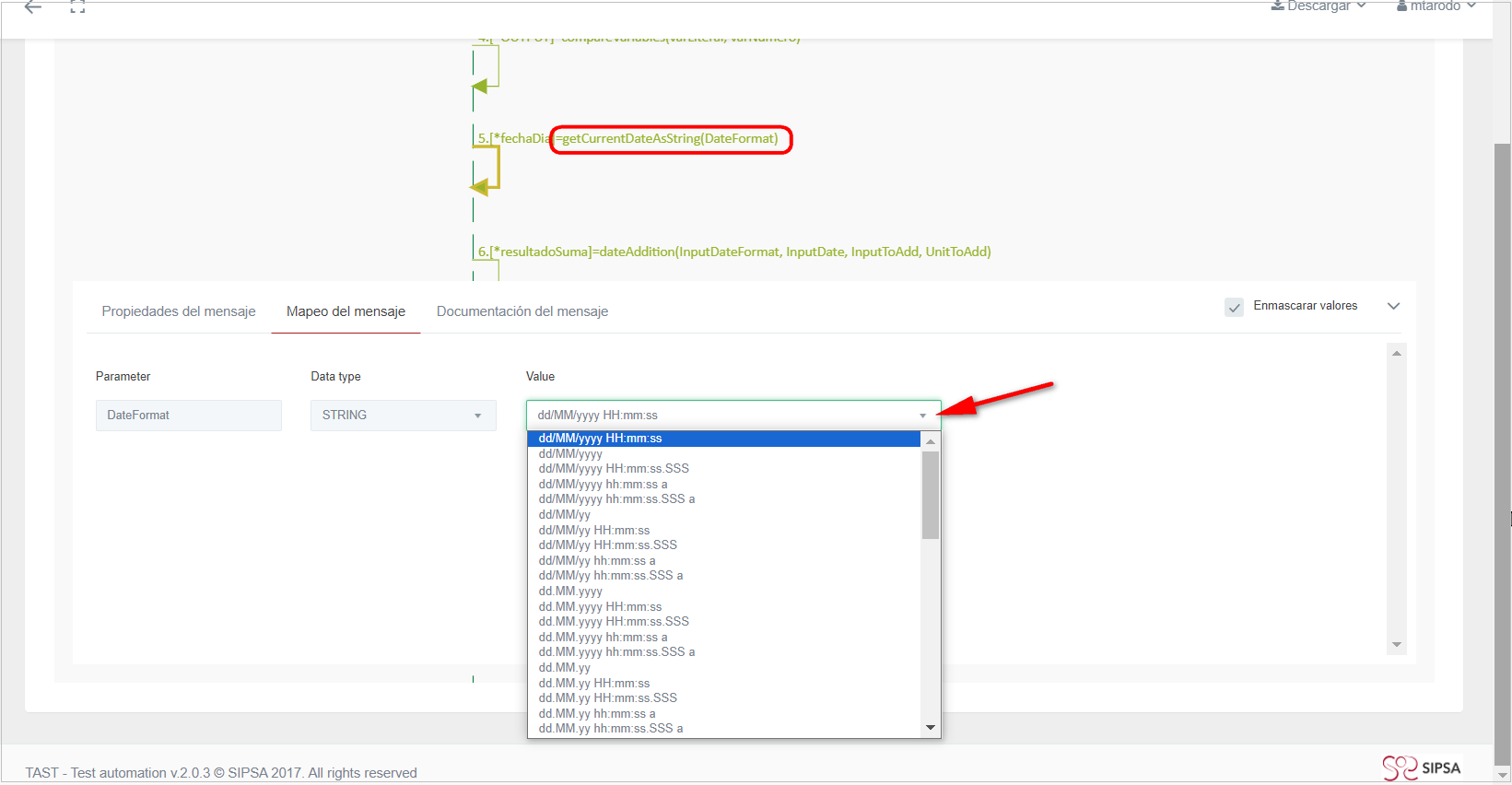Toggle the Enmascarar valores checkbox
This screenshot has height=785, width=1512.
(x=1234, y=307)
